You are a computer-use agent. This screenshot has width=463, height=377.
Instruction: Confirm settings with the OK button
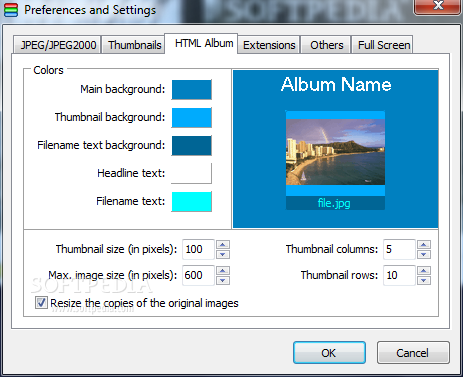point(329,353)
